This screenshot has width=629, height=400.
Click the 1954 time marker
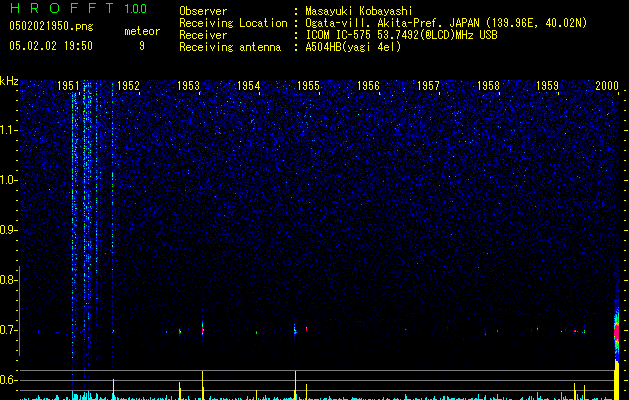(248, 85)
